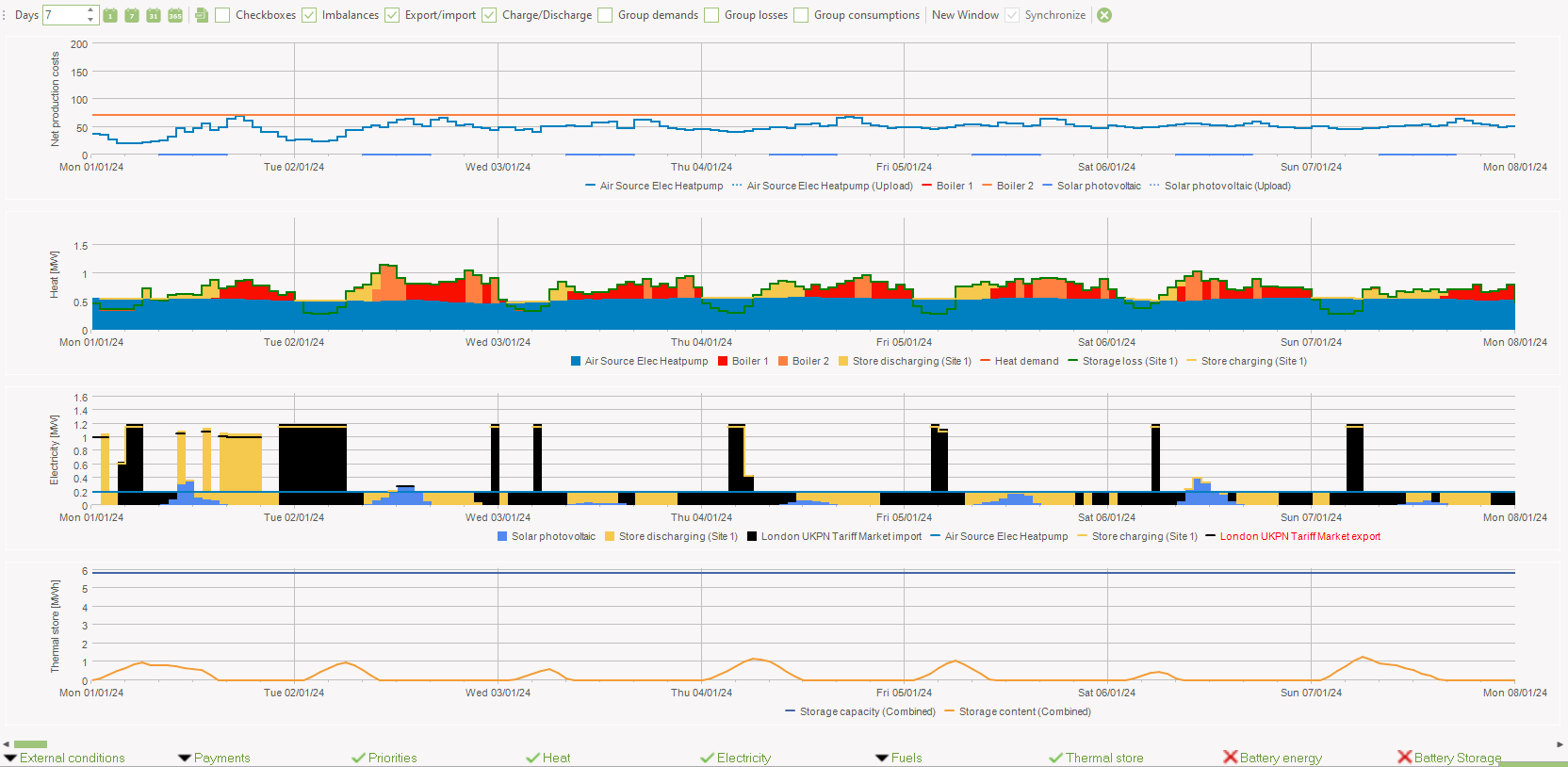Uncheck the Charge/Discharge checkbox
This screenshot has width=1568, height=767.
[x=489, y=15]
